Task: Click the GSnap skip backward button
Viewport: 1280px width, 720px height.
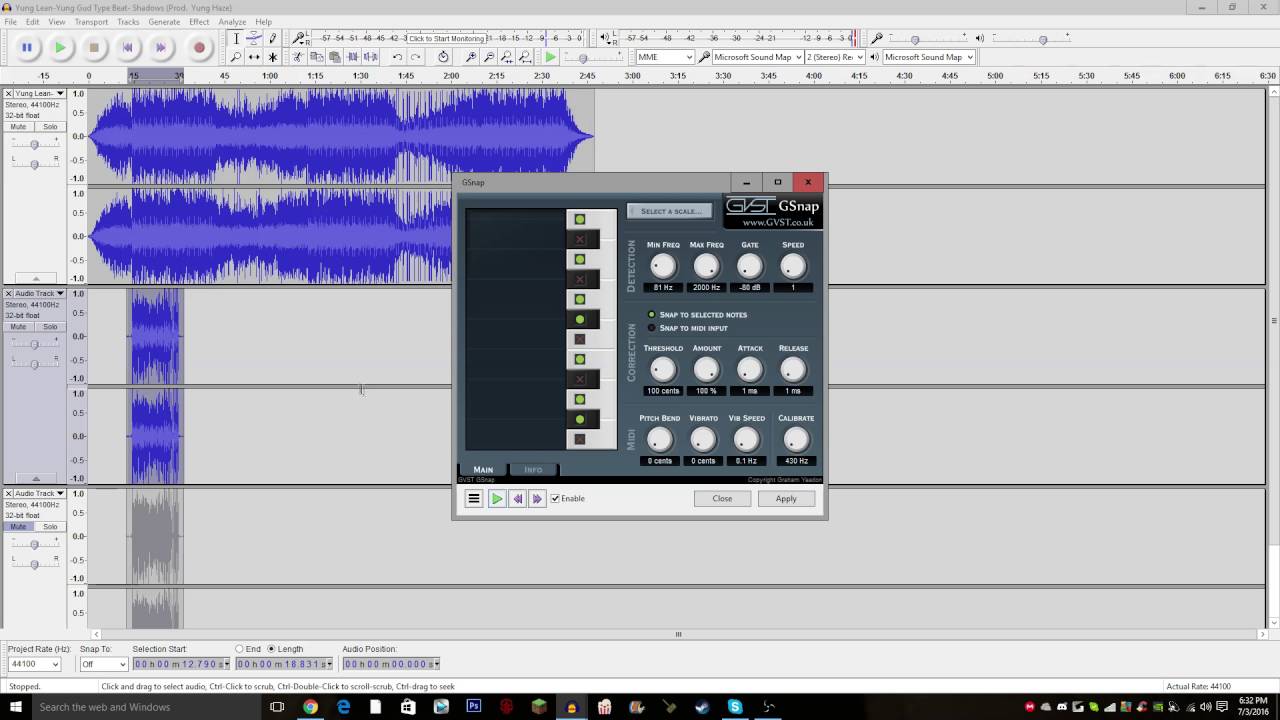Action: click(x=517, y=498)
